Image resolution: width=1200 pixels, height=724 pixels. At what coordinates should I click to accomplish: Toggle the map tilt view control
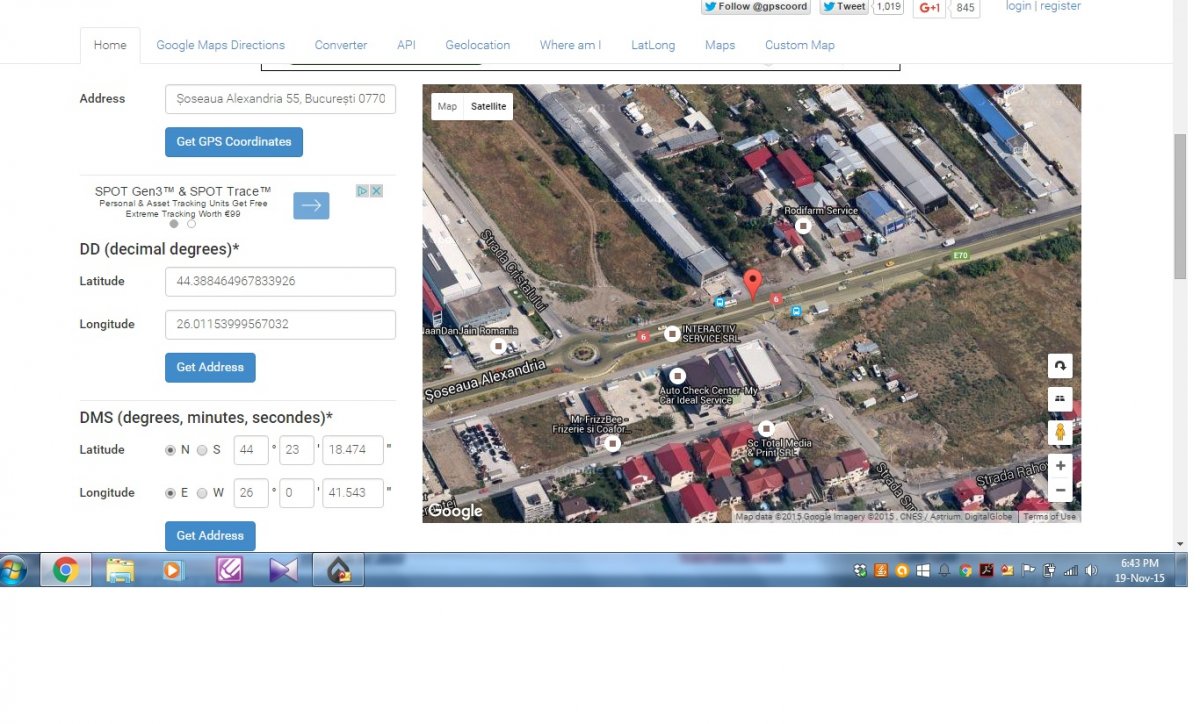1060,398
